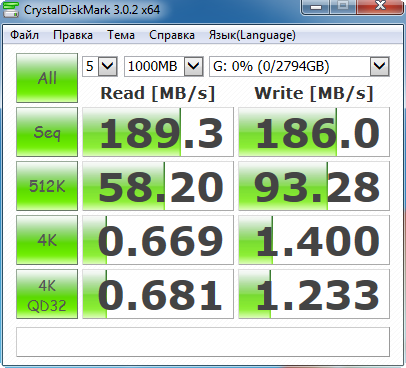Expand the 1000MB test size dropdown

(x=194, y=66)
